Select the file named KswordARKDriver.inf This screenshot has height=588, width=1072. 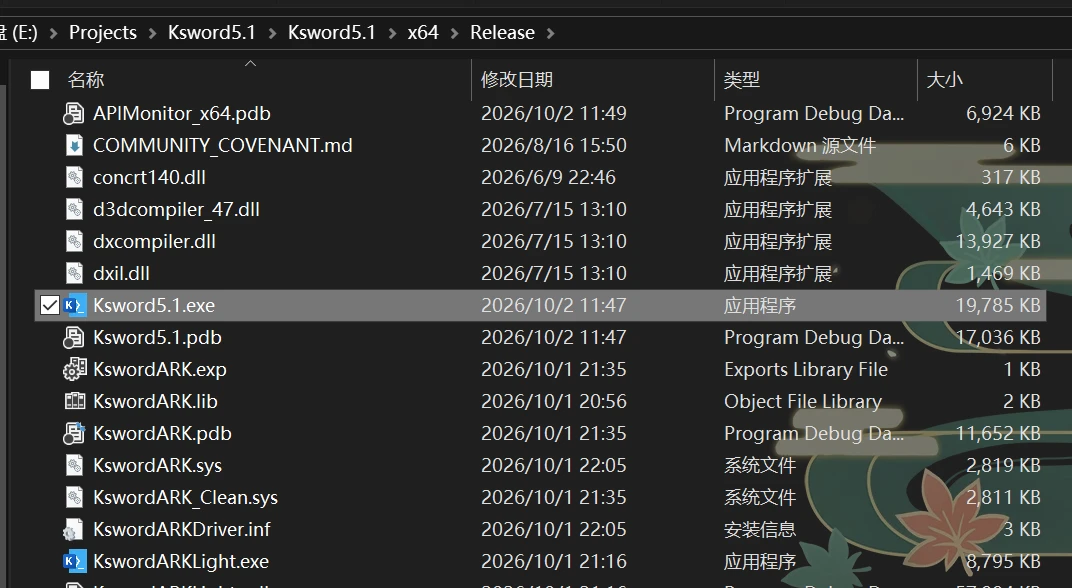tap(182, 530)
